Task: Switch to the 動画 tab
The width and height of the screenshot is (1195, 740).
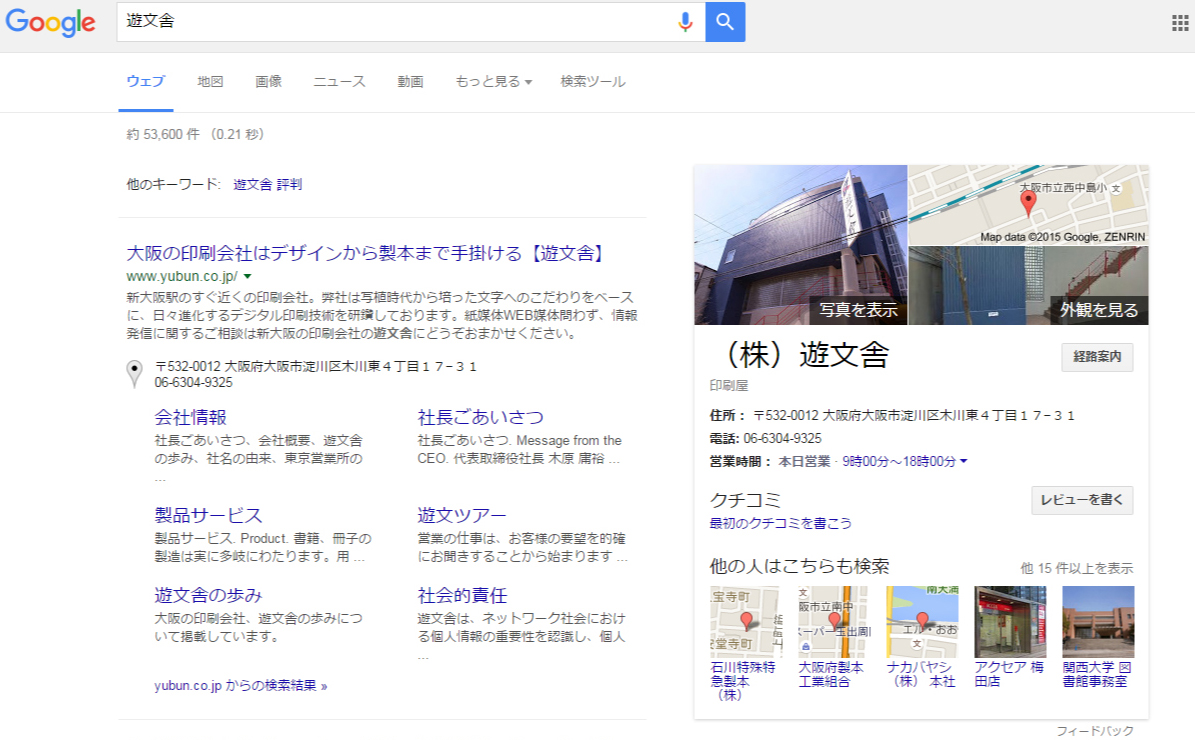Action: (410, 82)
